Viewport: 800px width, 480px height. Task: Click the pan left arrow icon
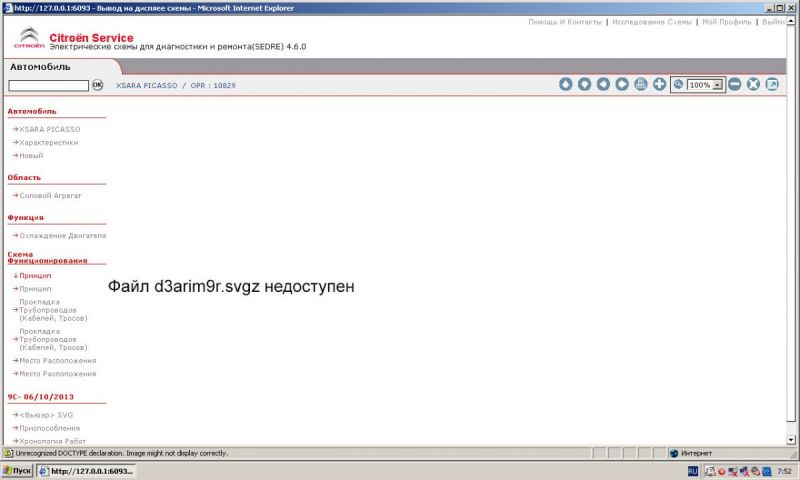point(603,84)
